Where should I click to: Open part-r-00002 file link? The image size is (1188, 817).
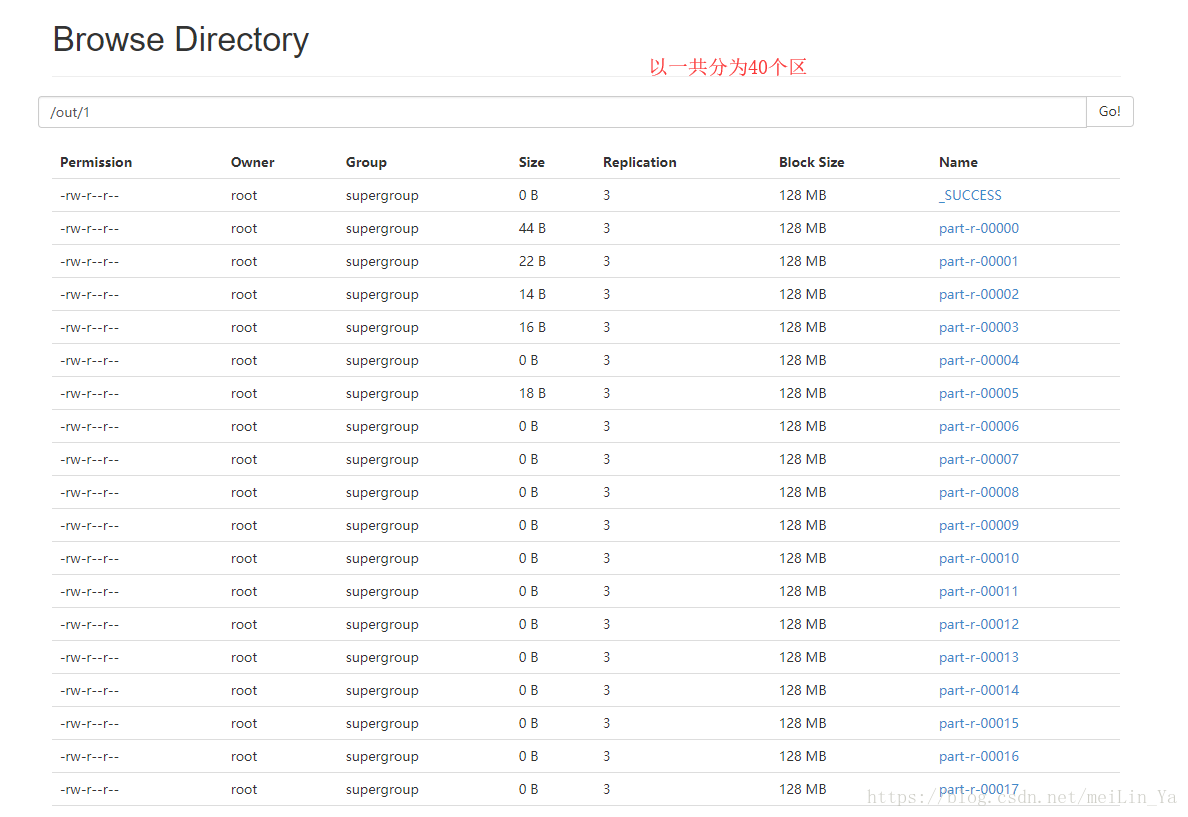pyautogui.click(x=978, y=294)
